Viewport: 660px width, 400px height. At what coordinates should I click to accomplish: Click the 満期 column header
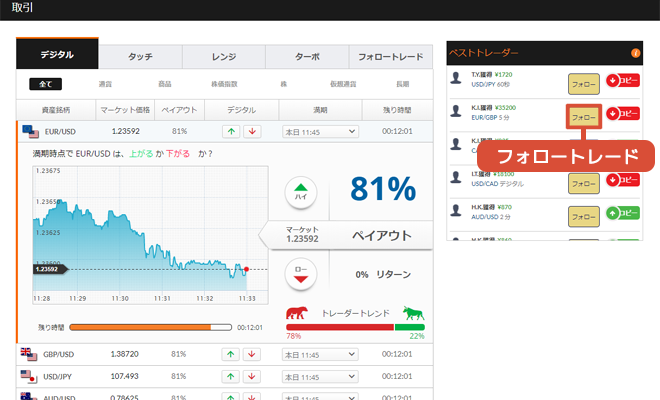coord(320,110)
